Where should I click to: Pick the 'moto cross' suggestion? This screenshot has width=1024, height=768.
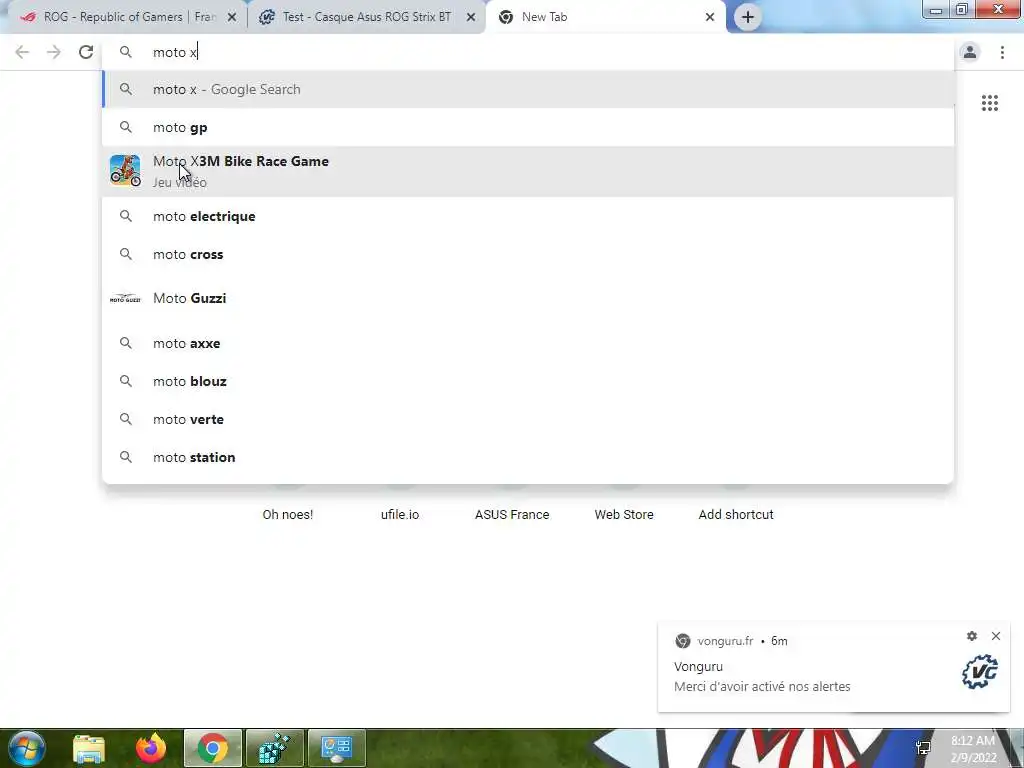pyautogui.click(x=528, y=254)
